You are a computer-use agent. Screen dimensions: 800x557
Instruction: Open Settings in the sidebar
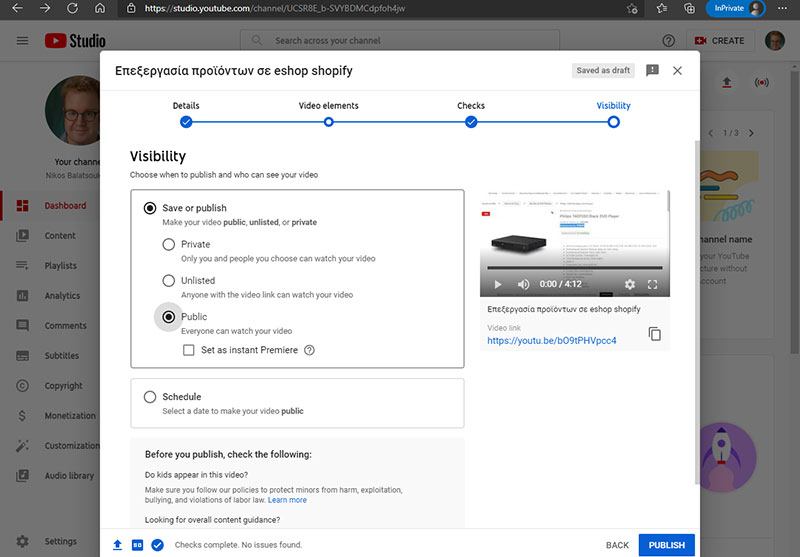point(51,541)
